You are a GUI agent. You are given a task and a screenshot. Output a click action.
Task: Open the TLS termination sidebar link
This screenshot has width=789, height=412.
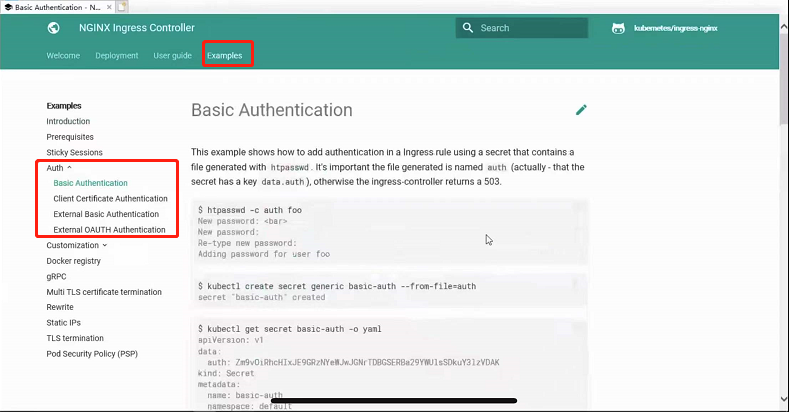[x=75, y=338]
